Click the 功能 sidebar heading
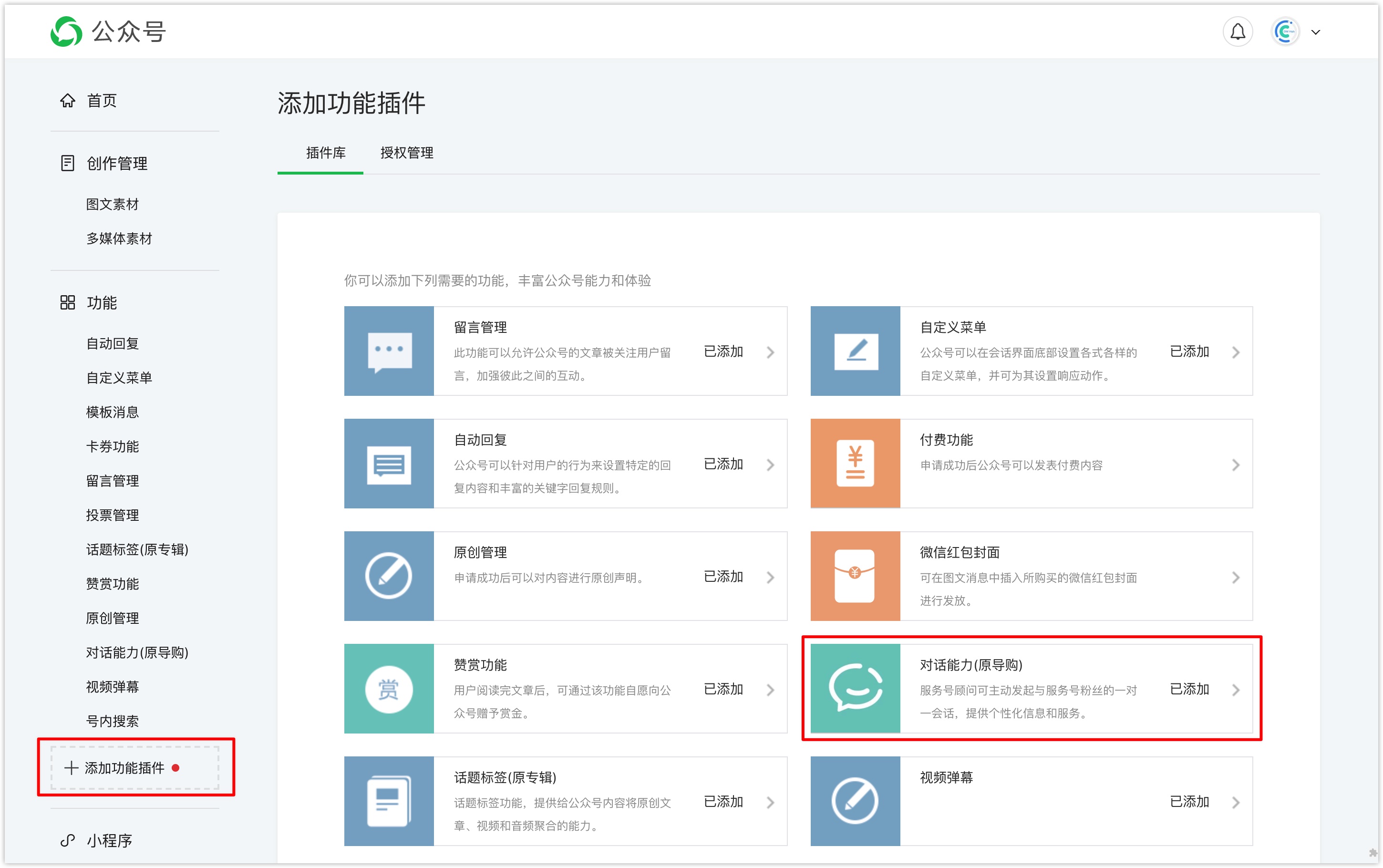1383x868 pixels. (x=102, y=302)
